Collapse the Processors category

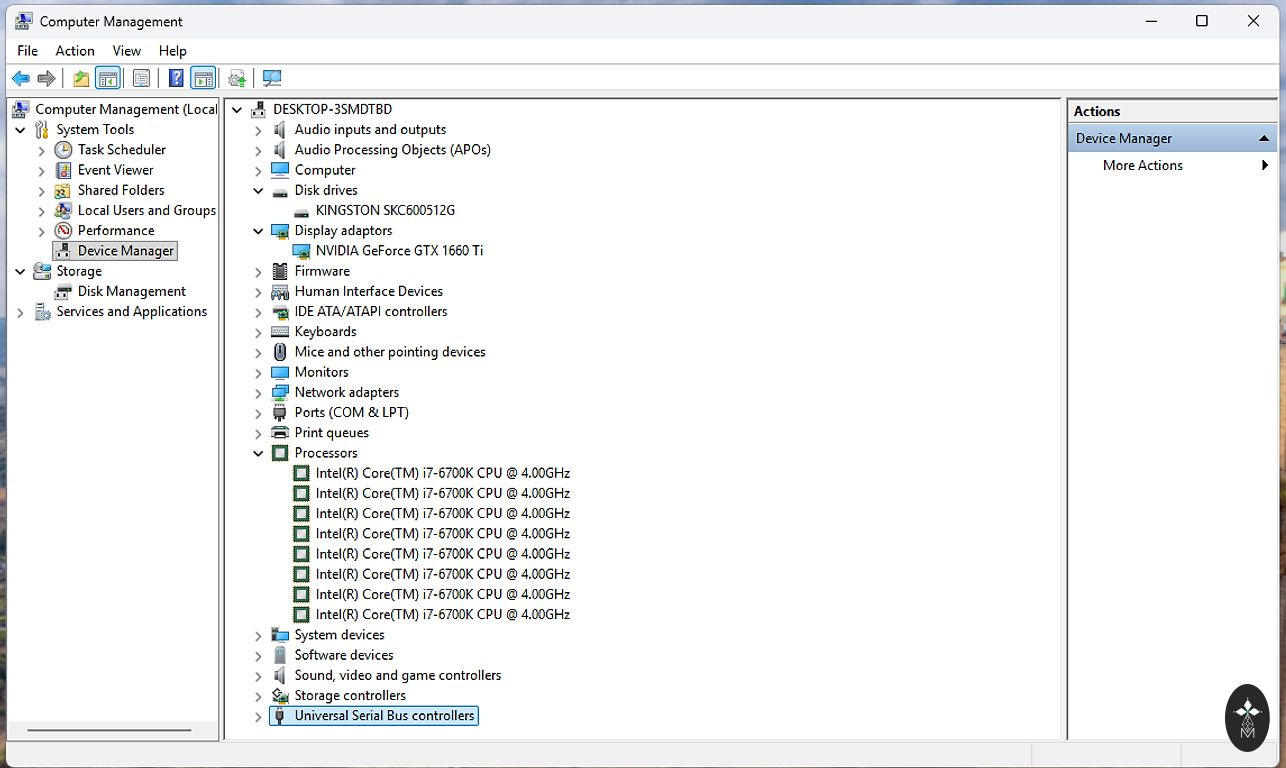pos(258,454)
